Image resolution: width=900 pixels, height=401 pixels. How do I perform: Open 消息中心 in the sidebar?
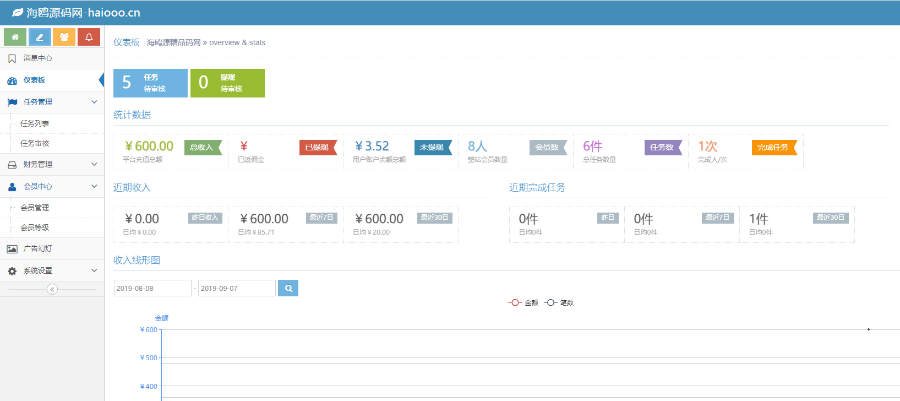point(52,59)
